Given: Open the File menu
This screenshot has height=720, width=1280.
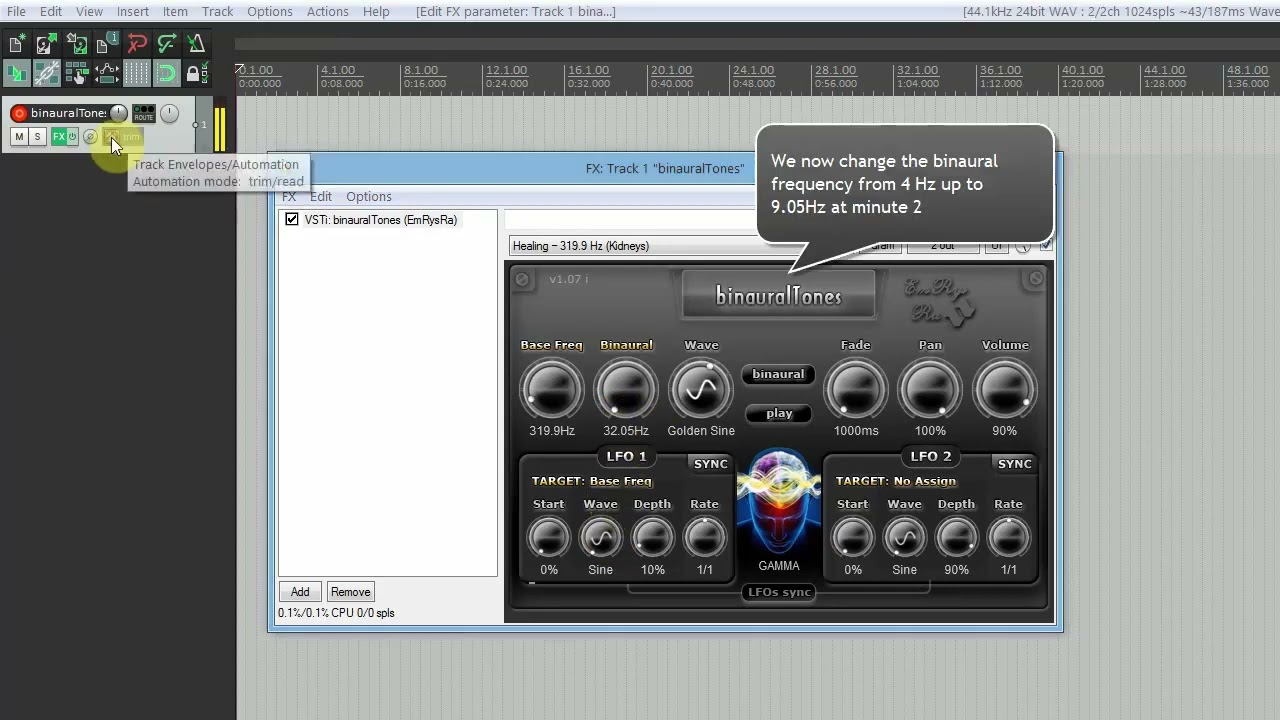Looking at the screenshot, I should (x=16, y=11).
